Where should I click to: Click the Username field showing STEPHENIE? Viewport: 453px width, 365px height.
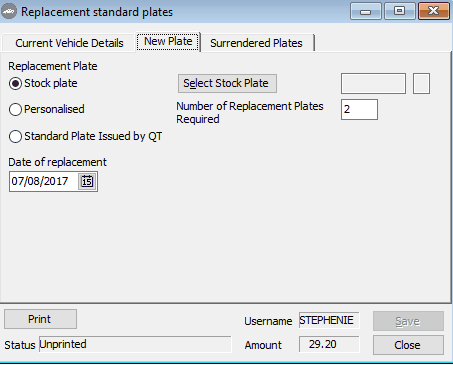(x=329, y=320)
